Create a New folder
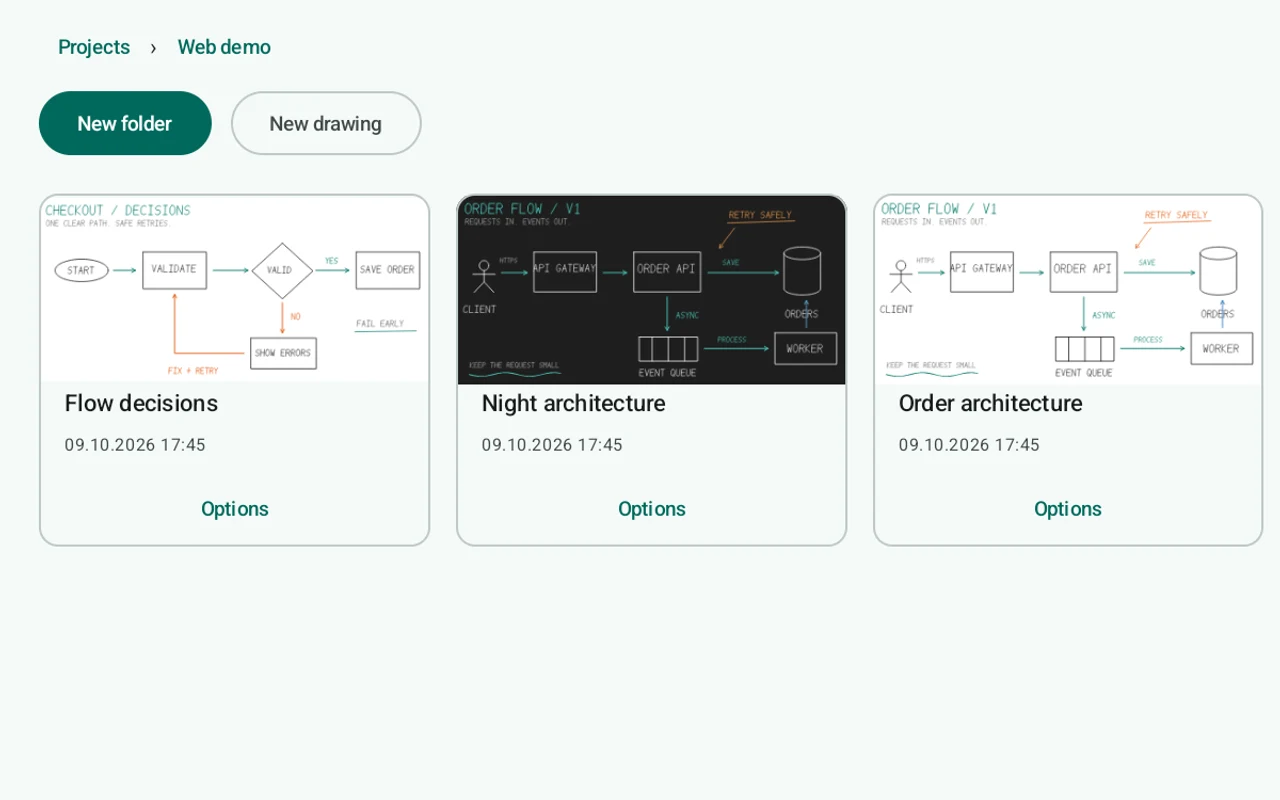The image size is (1280, 800). point(125,123)
